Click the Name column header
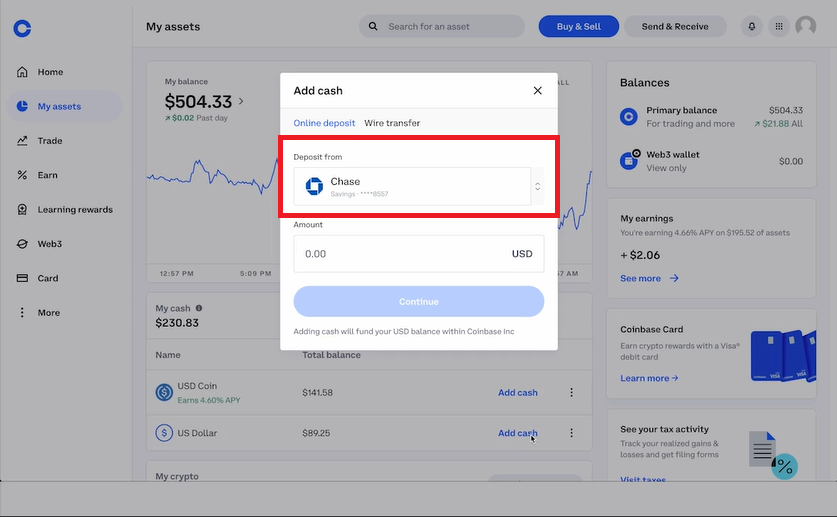 click(168, 355)
